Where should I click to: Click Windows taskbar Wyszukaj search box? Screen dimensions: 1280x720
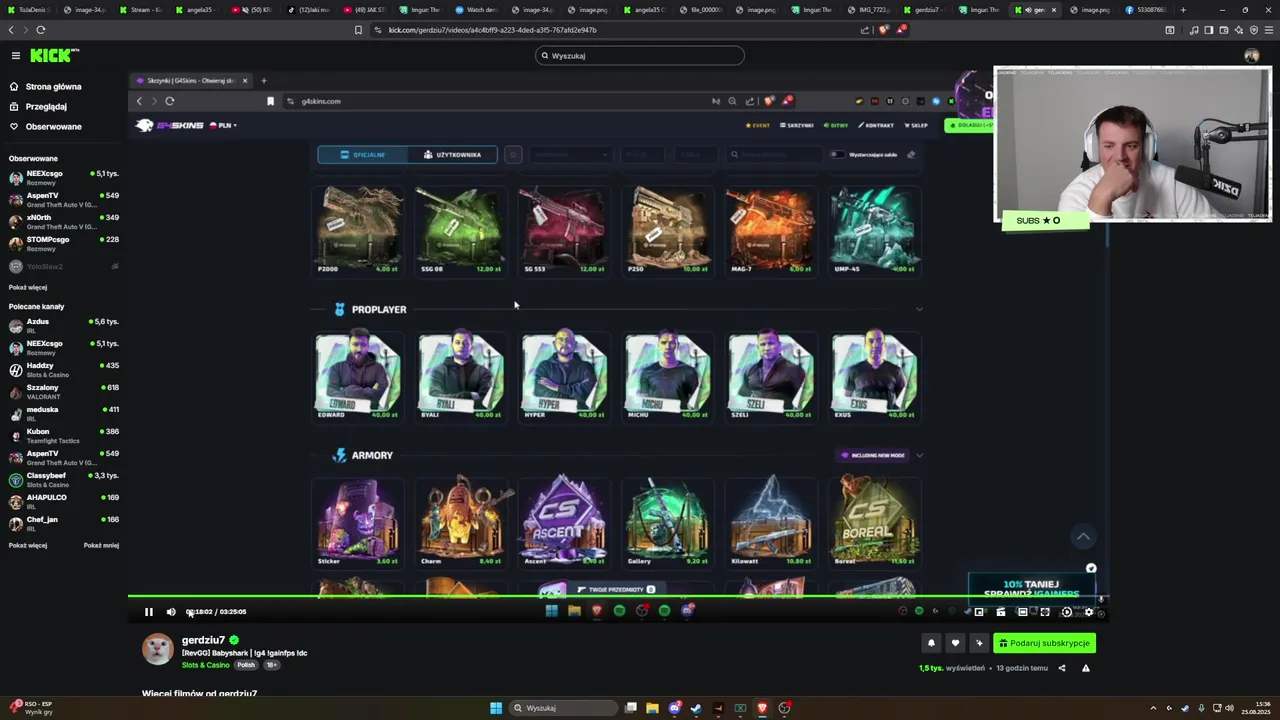click(563, 708)
